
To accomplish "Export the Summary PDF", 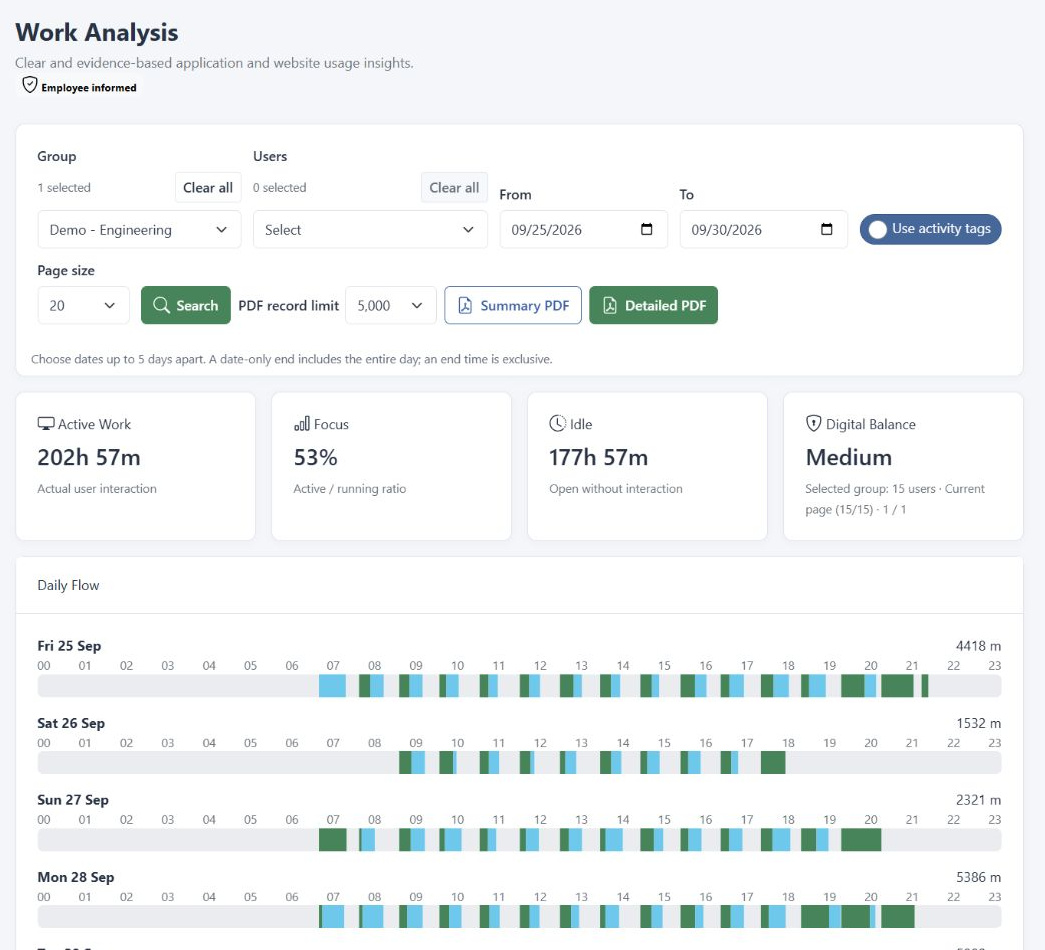I will pyautogui.click(x=513, y=305).
